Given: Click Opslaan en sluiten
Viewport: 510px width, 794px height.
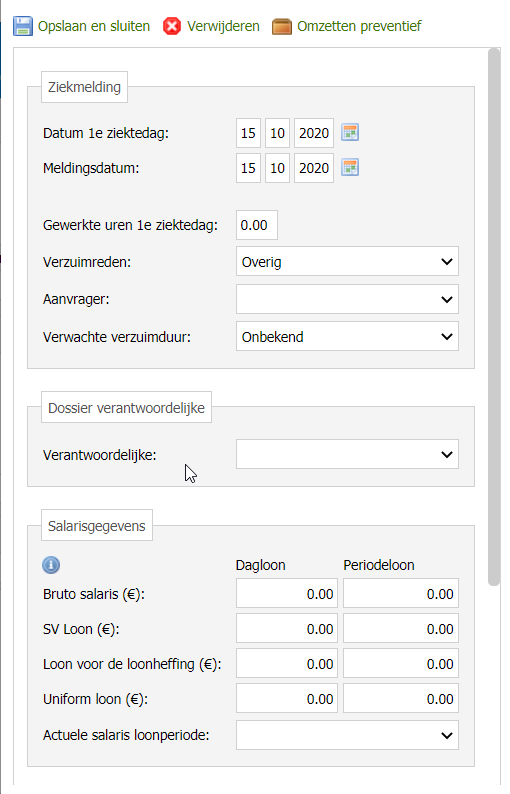Looking at the screenshot, I should pos(94,26).
